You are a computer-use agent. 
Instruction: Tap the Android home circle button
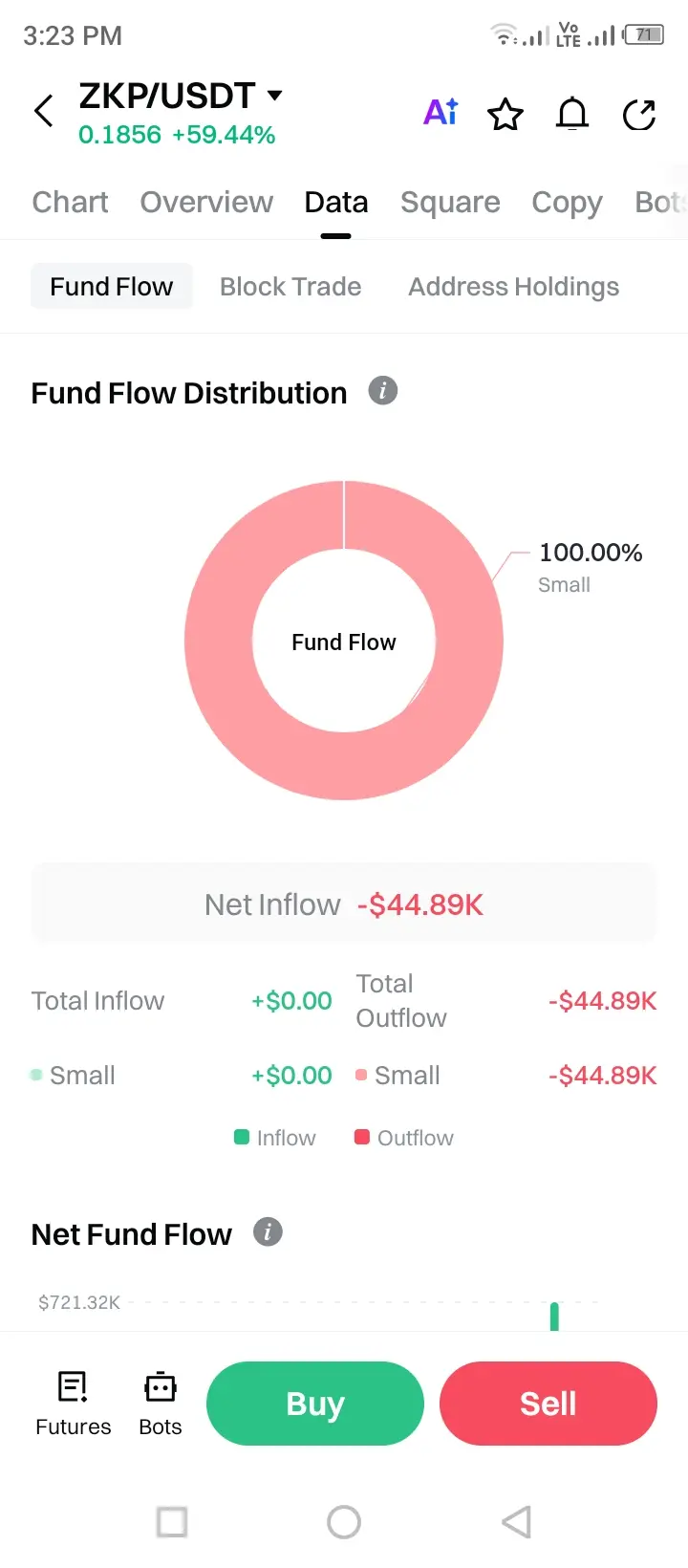click(344, 1521)
